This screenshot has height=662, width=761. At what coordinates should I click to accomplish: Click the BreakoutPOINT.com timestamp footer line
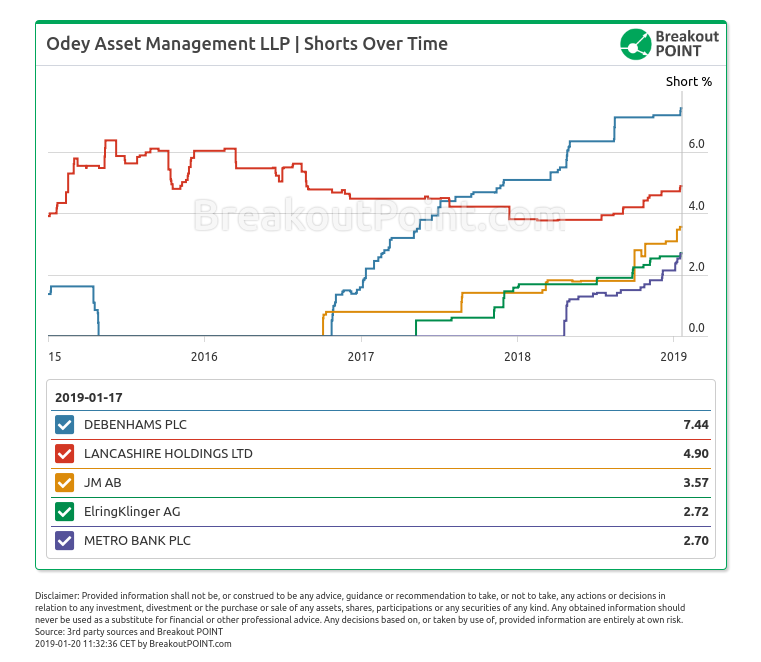pyautogui.click(x=133, y=644)
